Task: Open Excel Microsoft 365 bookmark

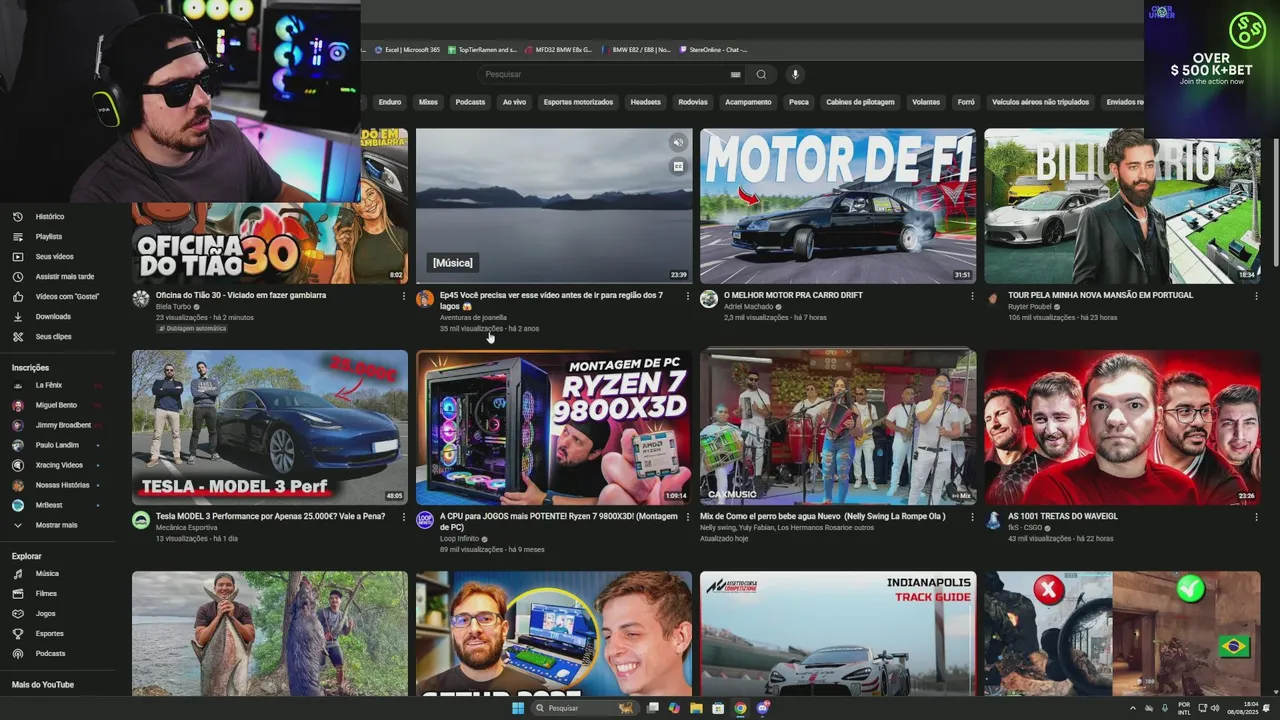Action: coord(407,49)
